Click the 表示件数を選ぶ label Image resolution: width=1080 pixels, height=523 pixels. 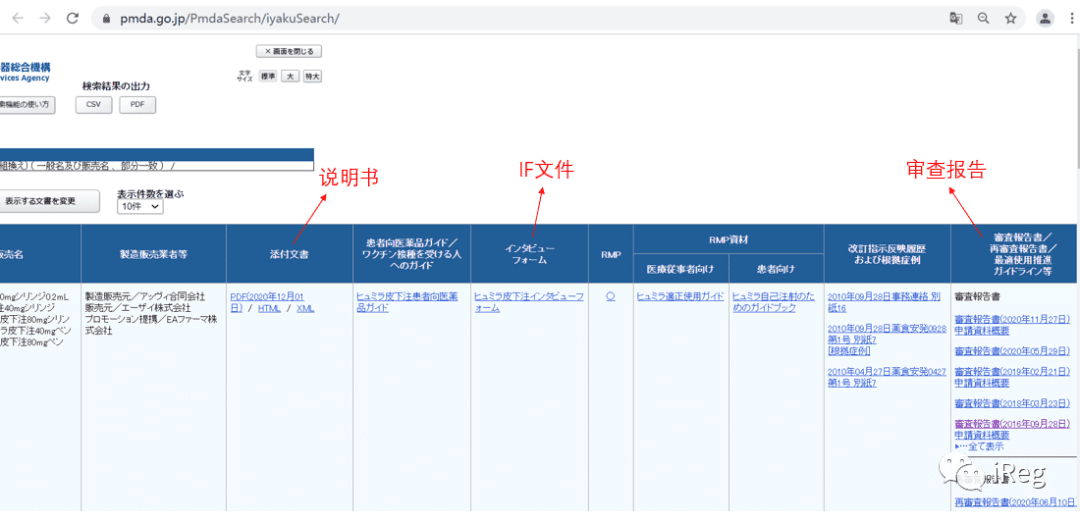150,194
